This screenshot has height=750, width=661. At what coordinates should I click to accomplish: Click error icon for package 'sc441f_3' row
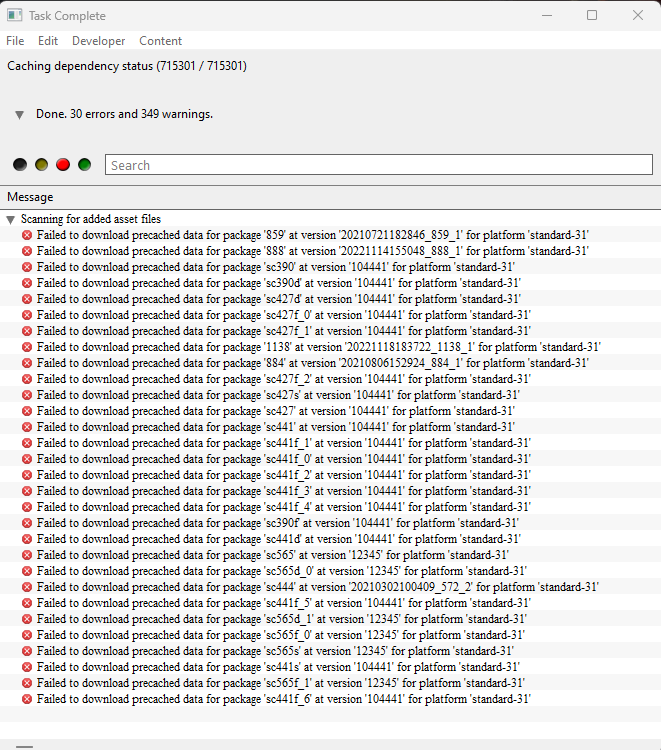click(27, 491)
